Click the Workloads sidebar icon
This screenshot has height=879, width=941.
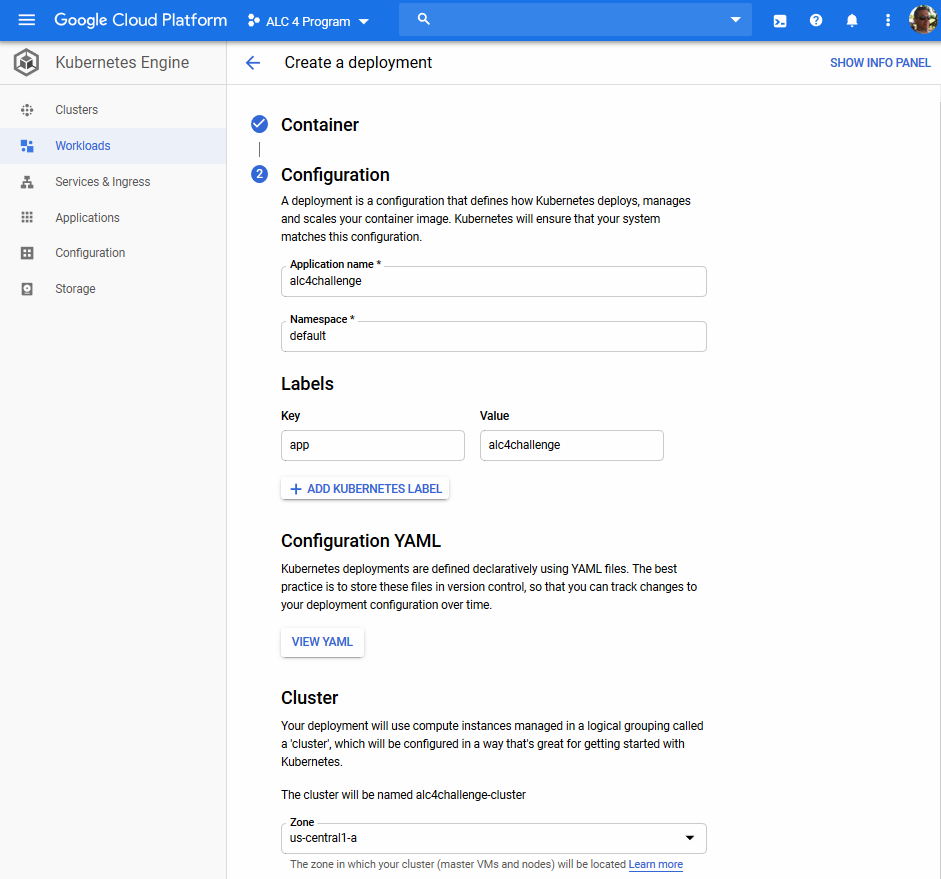[27, 146]
